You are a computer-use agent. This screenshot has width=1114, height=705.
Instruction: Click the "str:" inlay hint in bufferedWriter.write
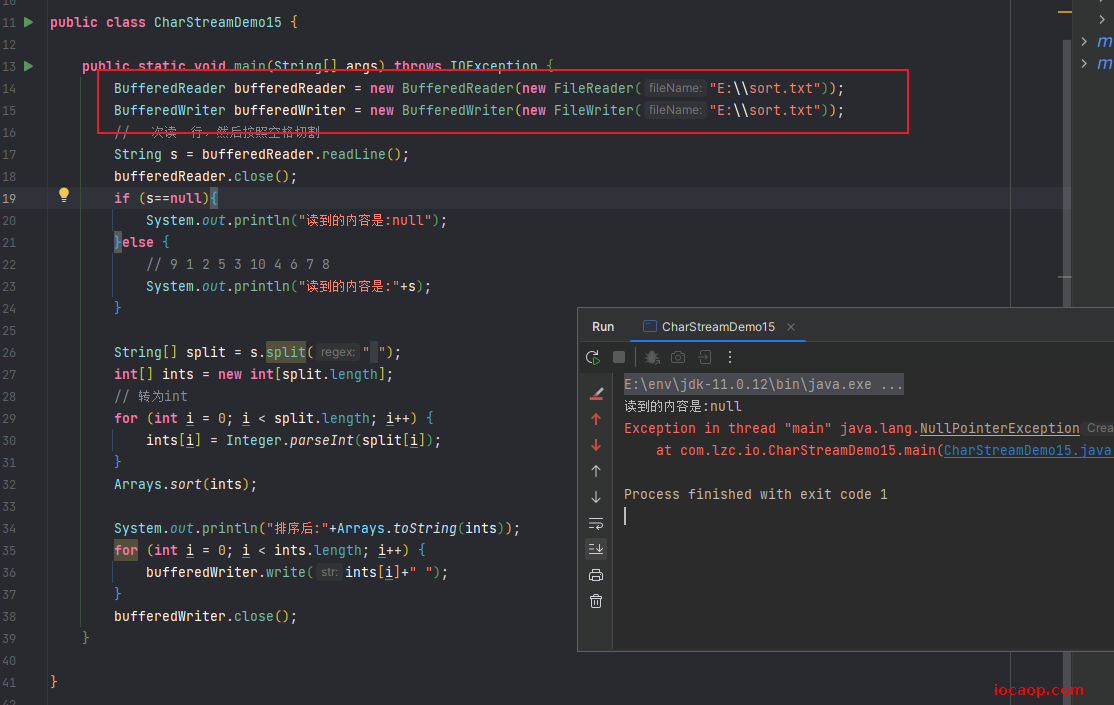pos(328,572)
